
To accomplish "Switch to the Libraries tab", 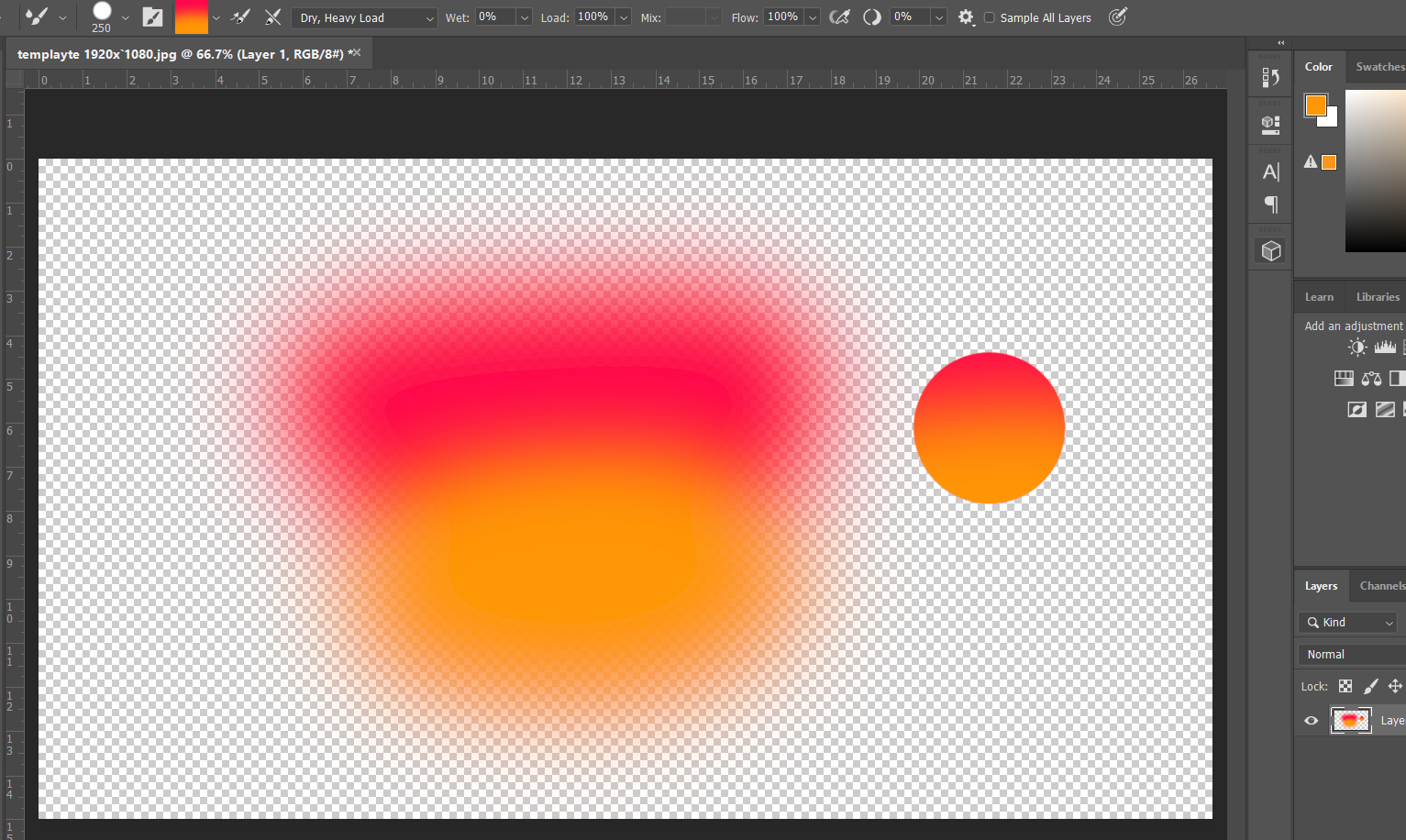I will pos(1378,297).
